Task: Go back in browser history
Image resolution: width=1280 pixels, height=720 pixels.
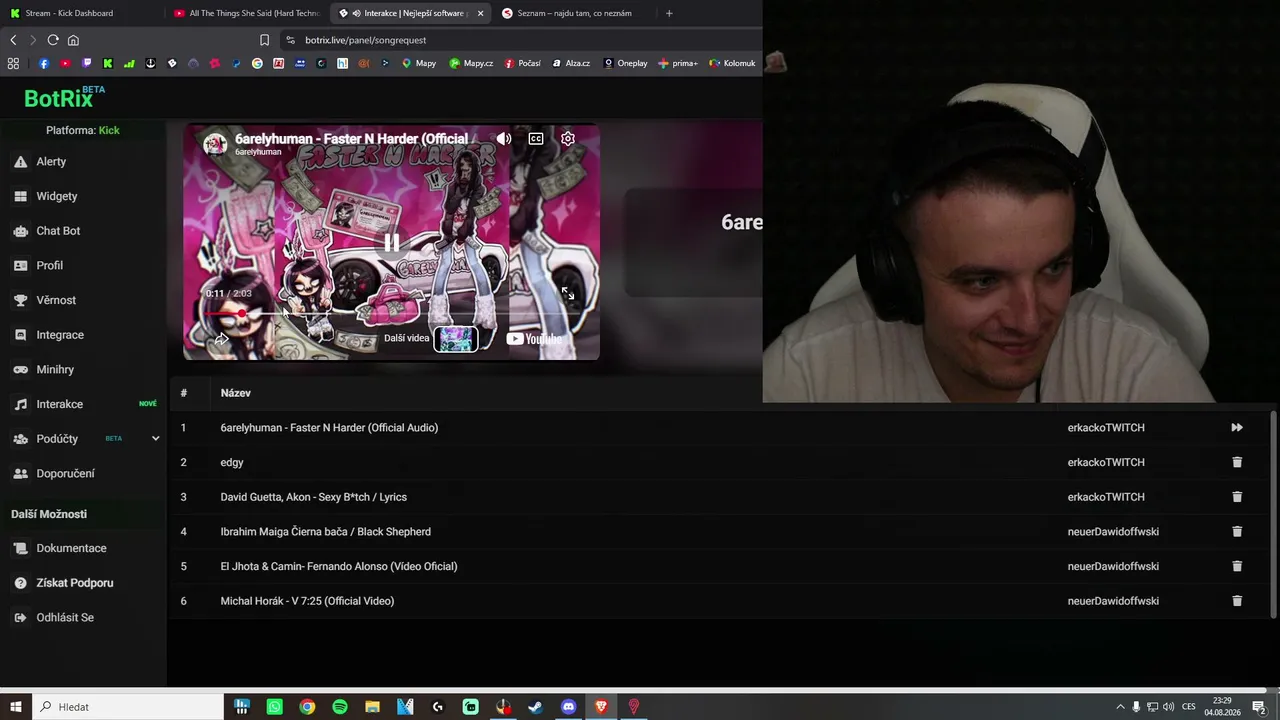Action: coord(13,40)
